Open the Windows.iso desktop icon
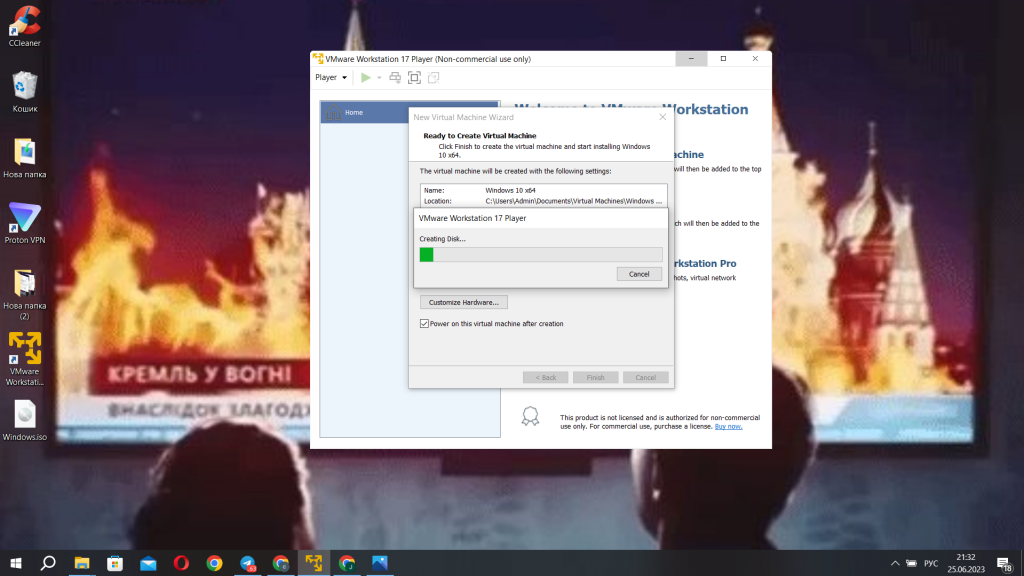This screenshot has height=576, width=1024. click(23, 415)
